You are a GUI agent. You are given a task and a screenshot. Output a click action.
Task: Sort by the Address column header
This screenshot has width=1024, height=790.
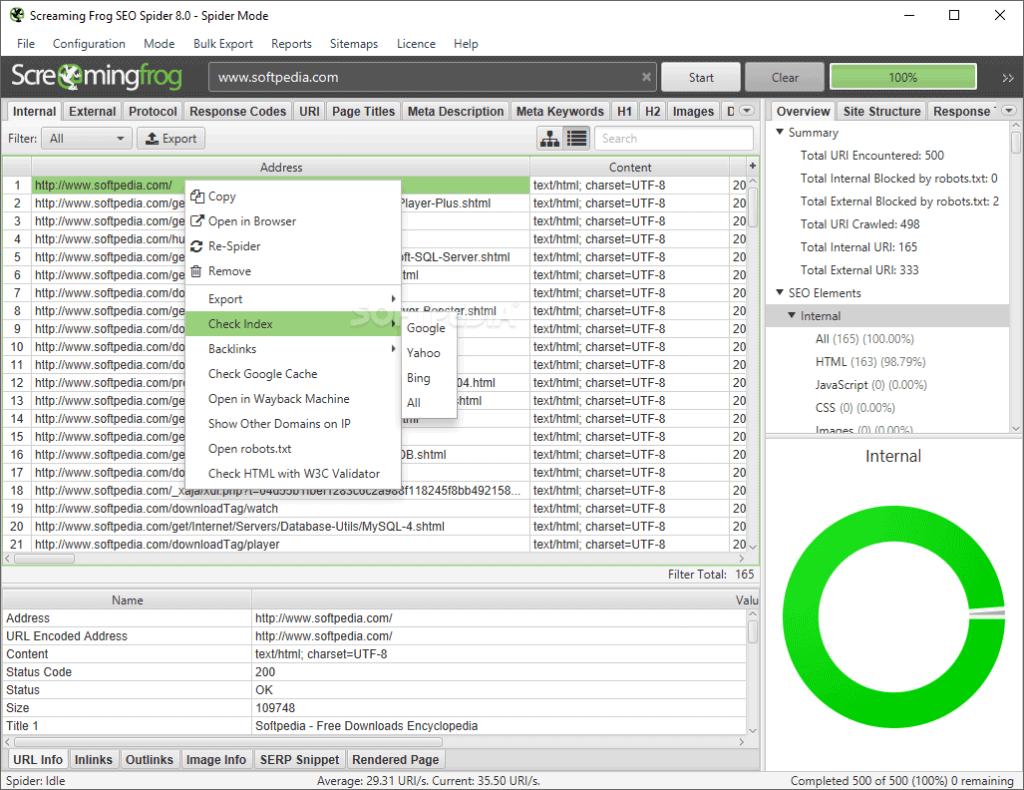pos(281,167)
